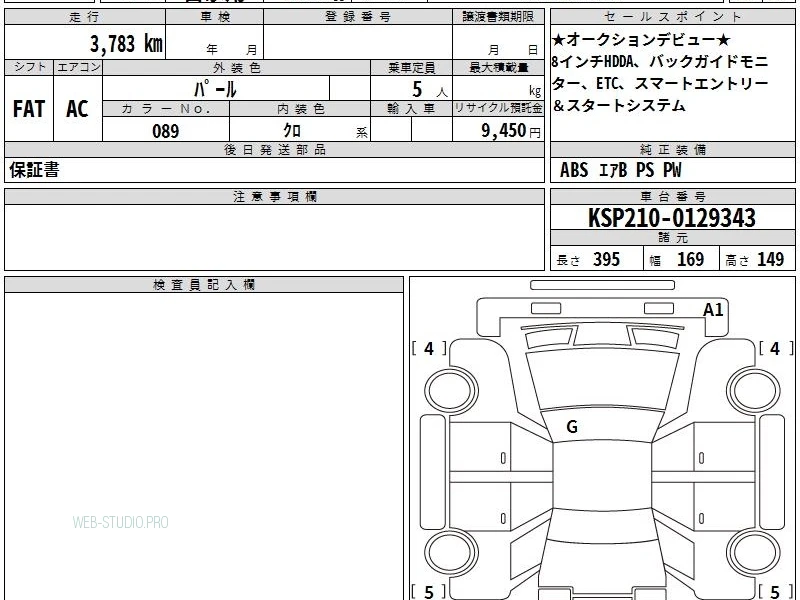Click the rear-left tire on diagram
800x600 pixels.
click(451, 553)
